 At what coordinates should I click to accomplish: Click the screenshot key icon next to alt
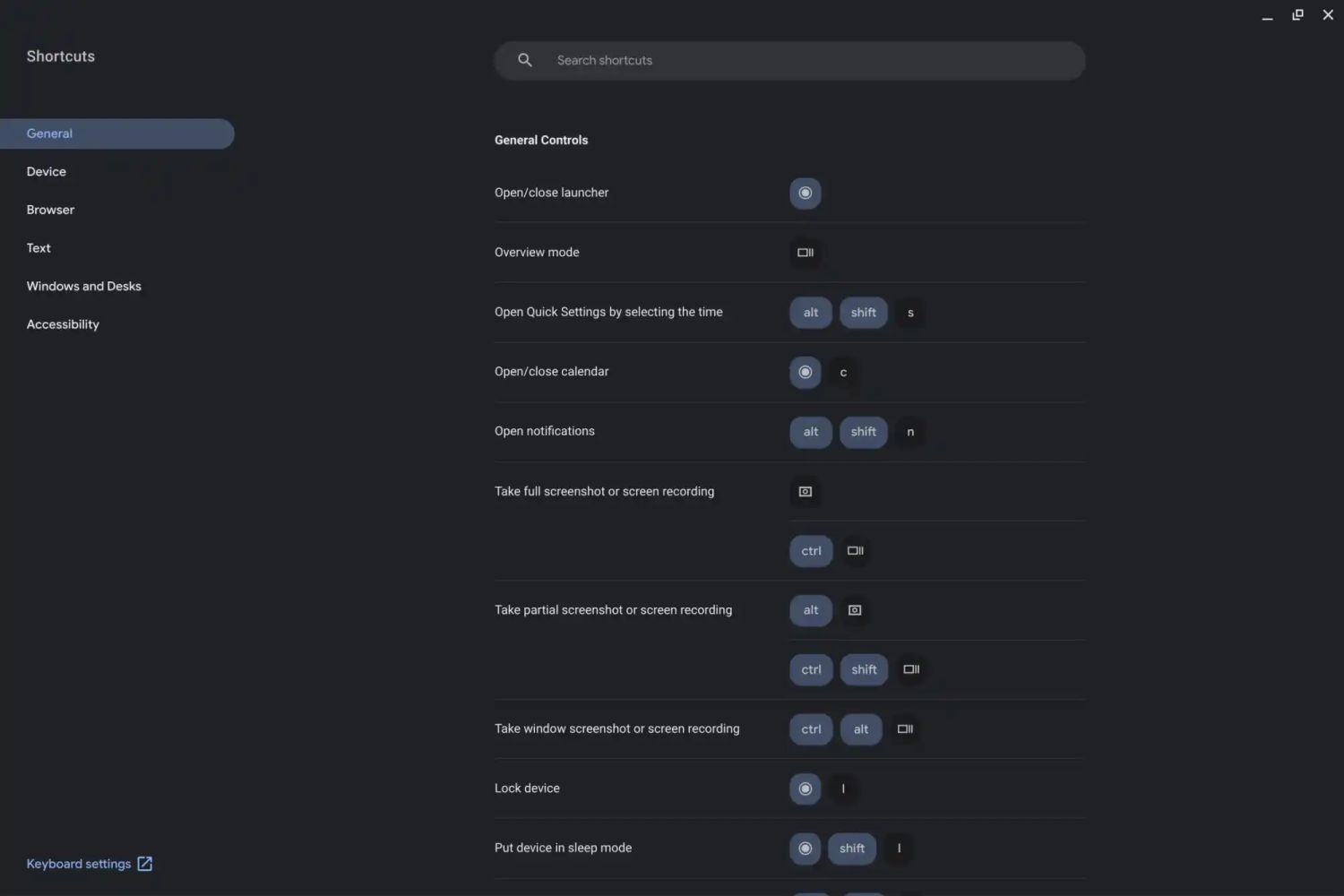(x=855, y=610)
